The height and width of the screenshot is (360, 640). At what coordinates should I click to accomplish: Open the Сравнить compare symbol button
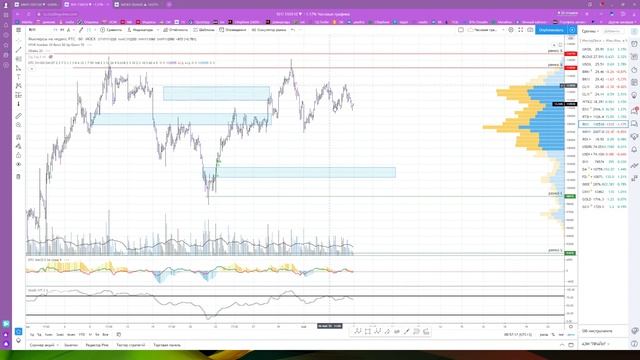pos(111,30)
